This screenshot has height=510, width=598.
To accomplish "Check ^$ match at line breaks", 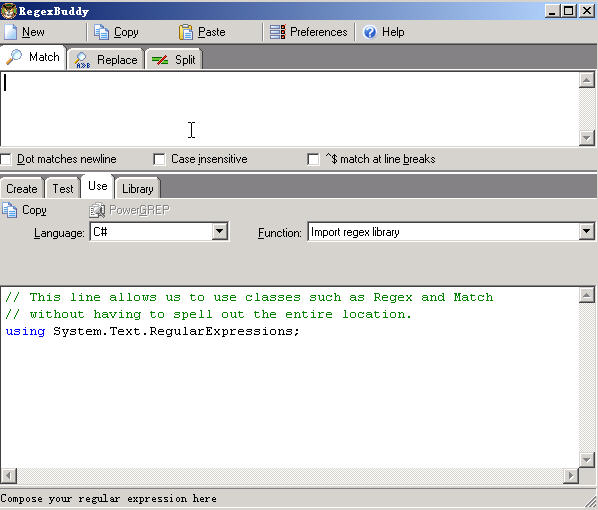I will (x=313, y=159).
